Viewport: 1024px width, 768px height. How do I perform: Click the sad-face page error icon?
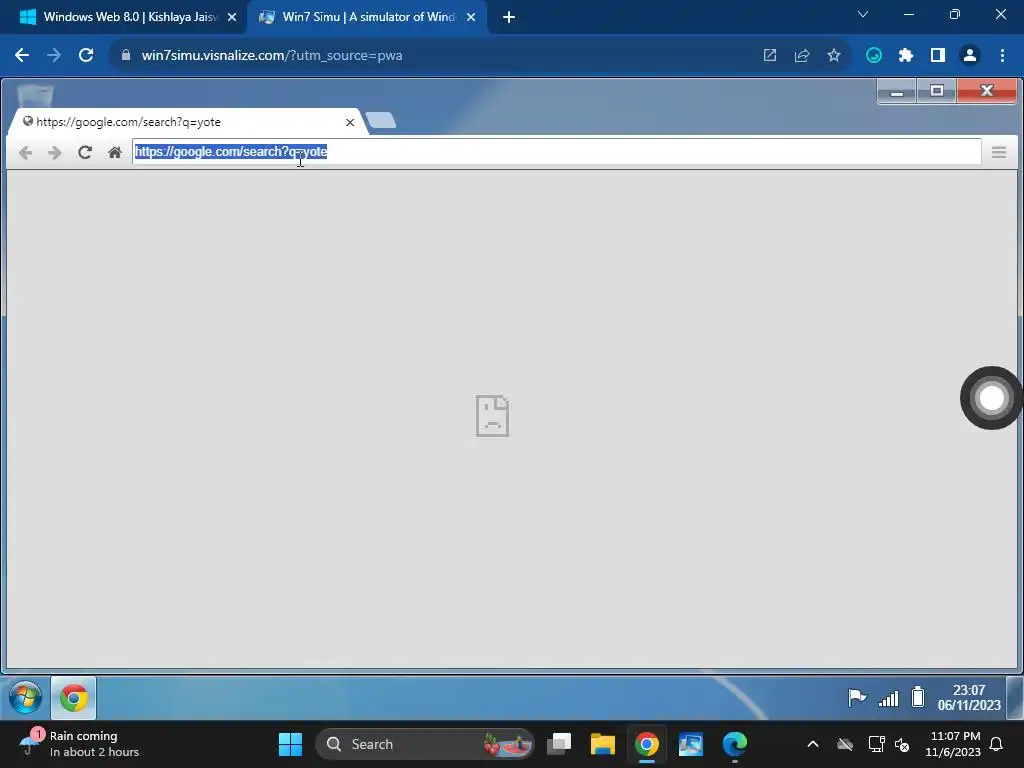coord(492,415)
